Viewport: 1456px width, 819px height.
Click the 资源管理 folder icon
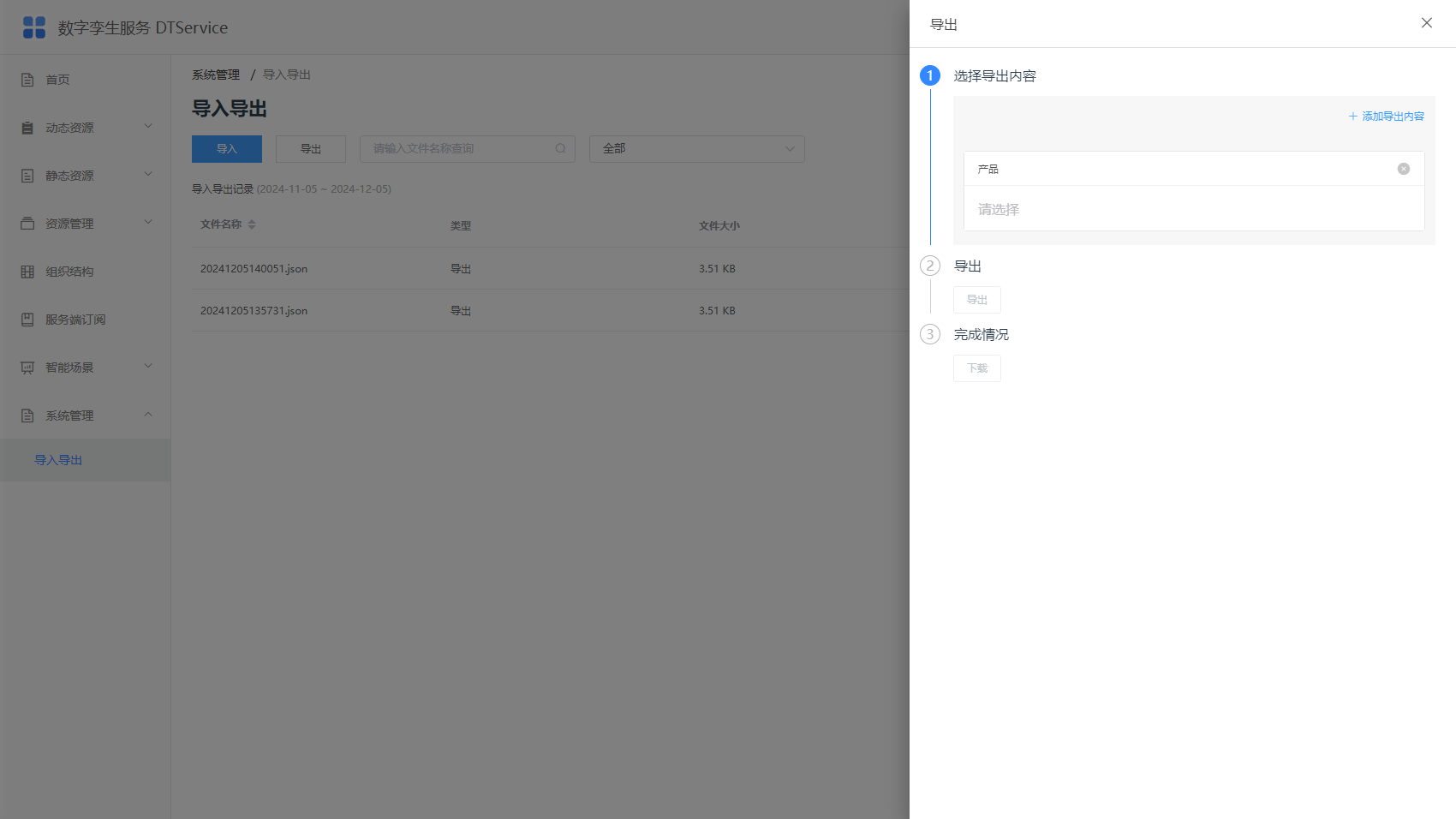(27, 224)
